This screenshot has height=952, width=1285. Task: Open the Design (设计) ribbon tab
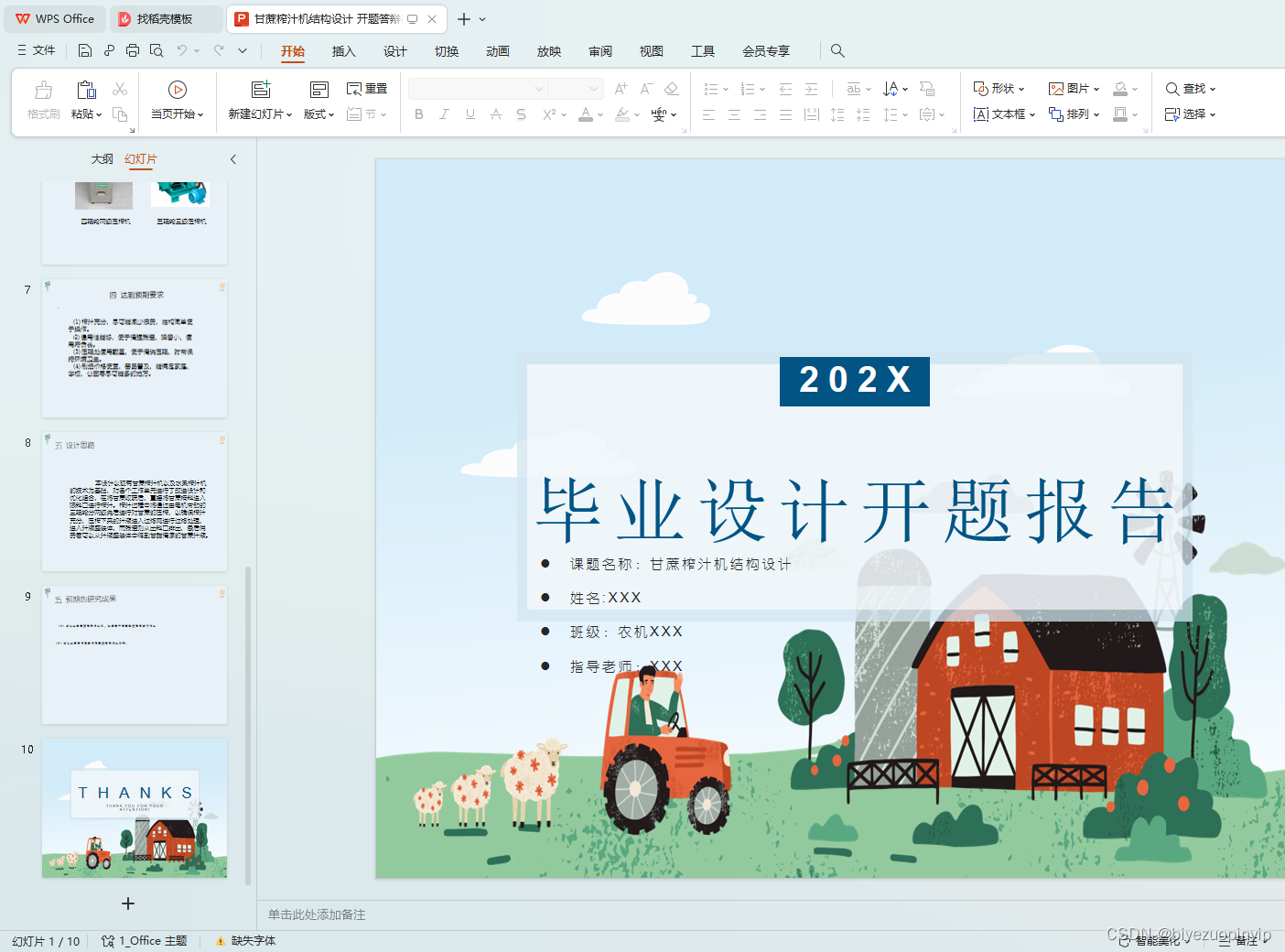(394, 51)
